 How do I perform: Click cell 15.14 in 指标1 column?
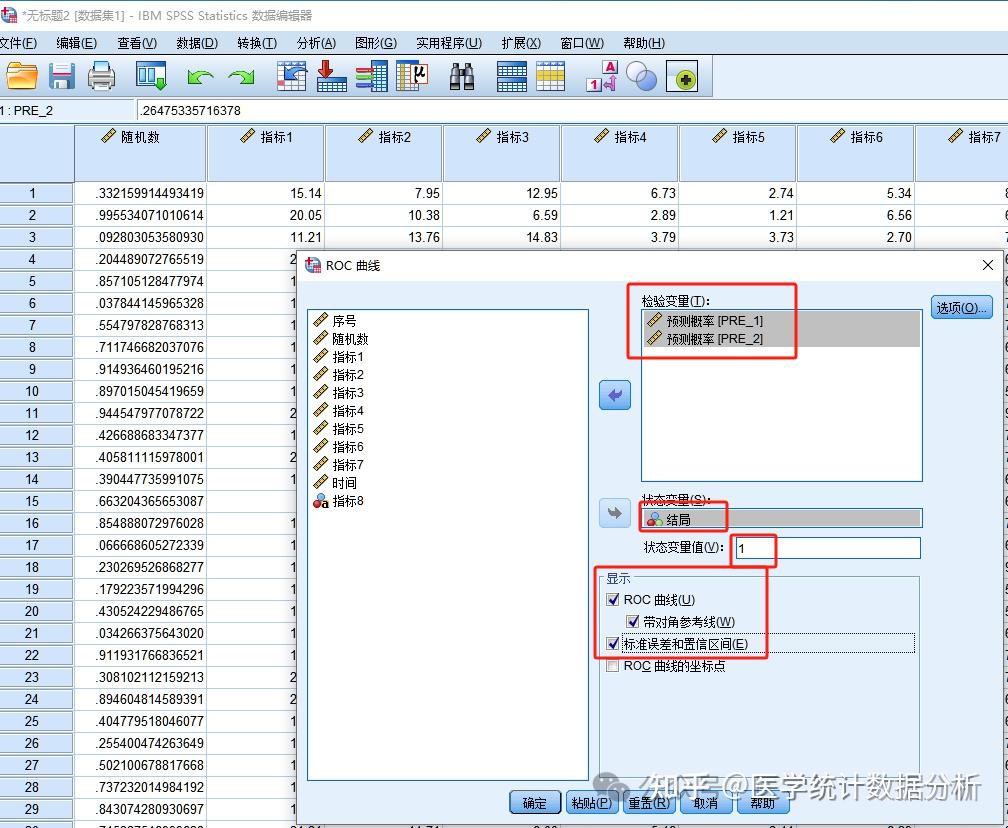[266, 193]
